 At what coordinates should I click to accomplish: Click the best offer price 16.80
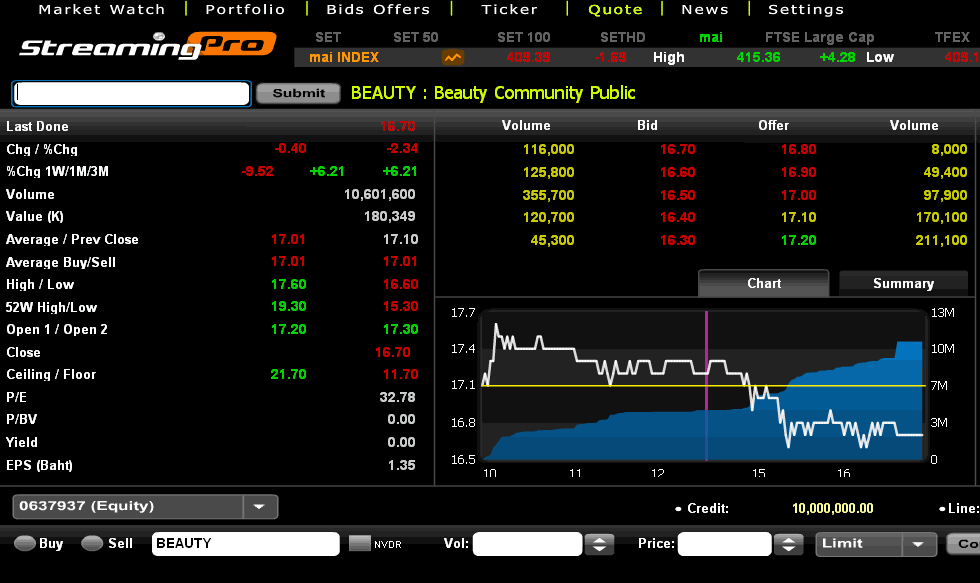(798, 149)
